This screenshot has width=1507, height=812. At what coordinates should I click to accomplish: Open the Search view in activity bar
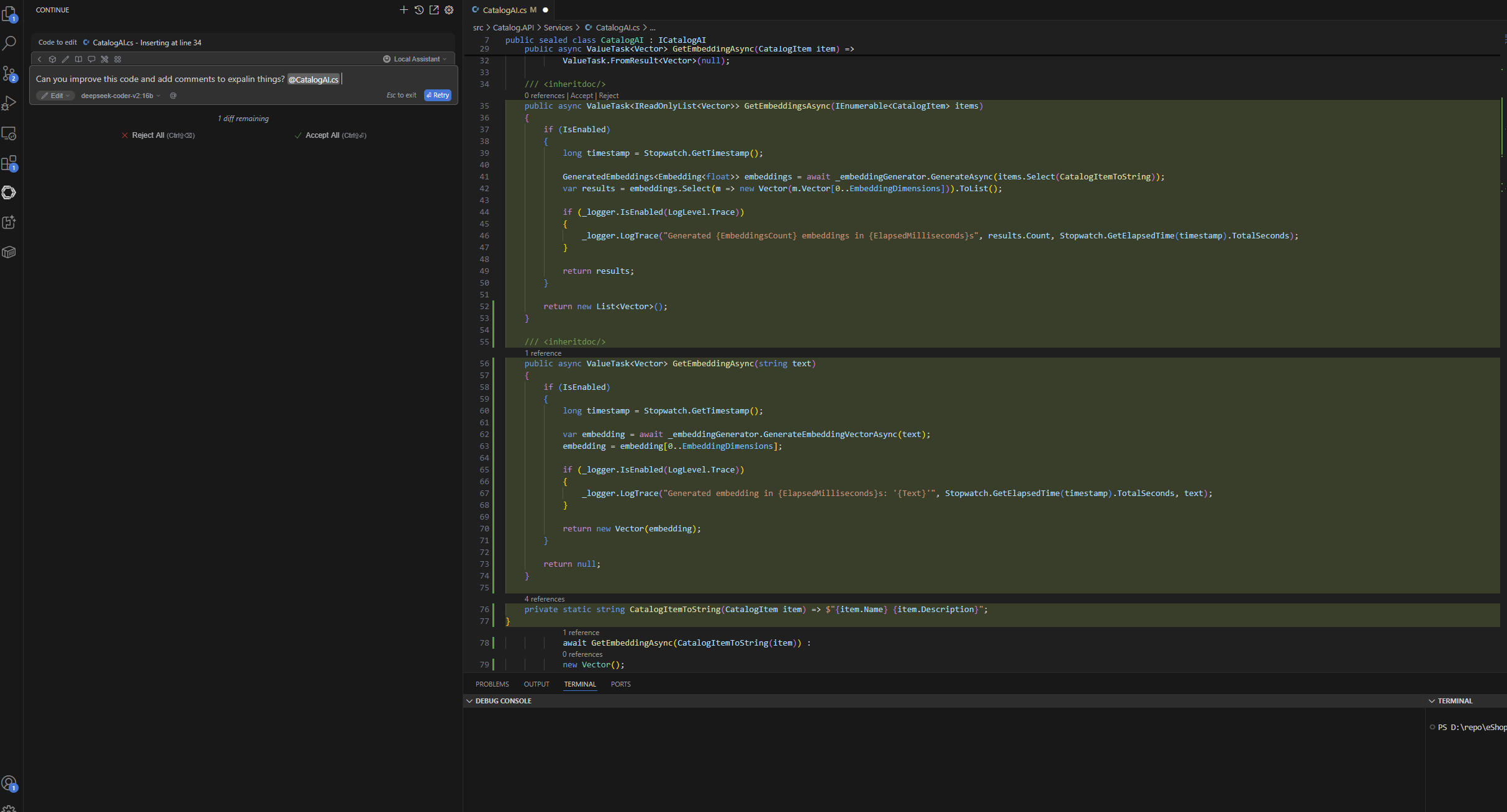9,43
